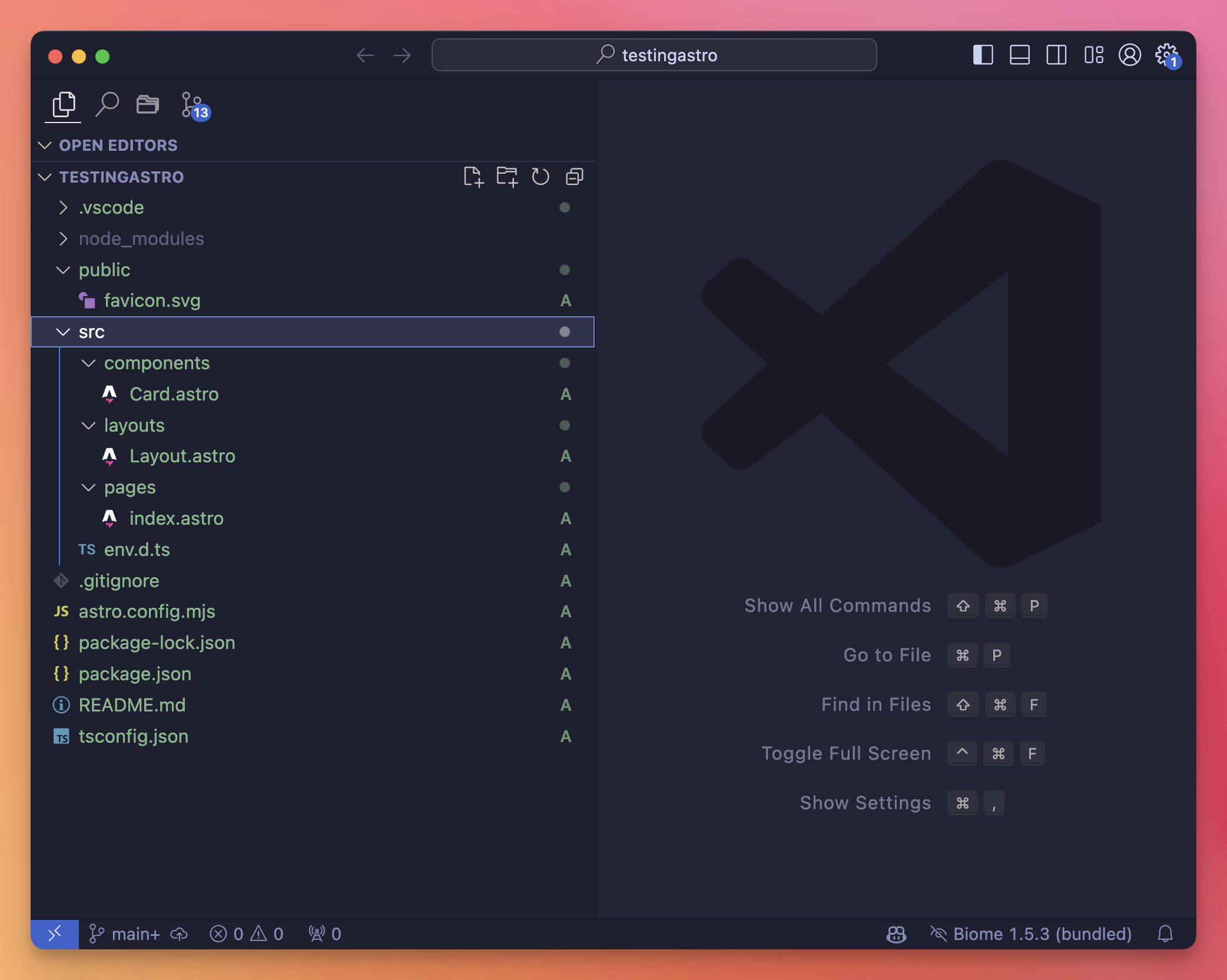Click the notifications bell in status bar
The width and height of the screenshot is (1227, 980).
(x=1165, y=933)
